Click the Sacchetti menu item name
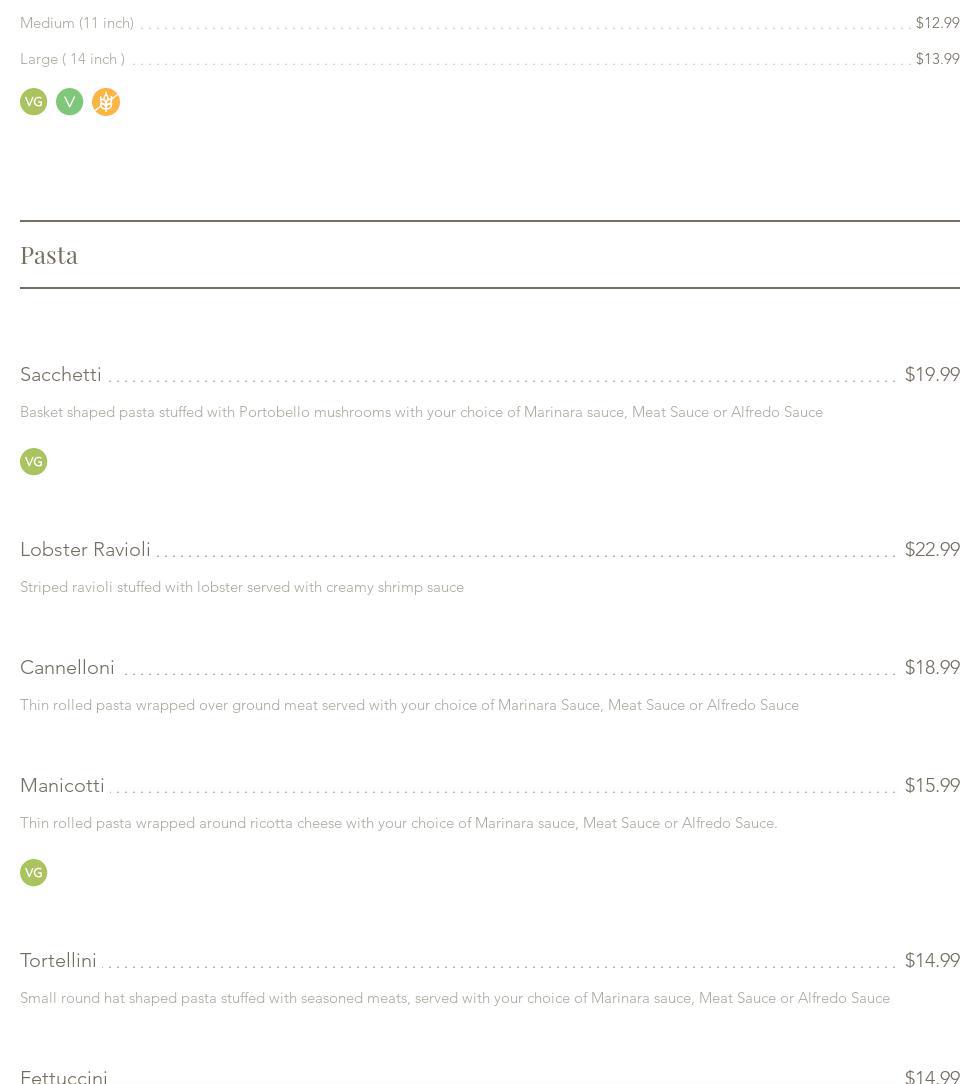This screenshot has height=1084, width=965. coord(61,375)
